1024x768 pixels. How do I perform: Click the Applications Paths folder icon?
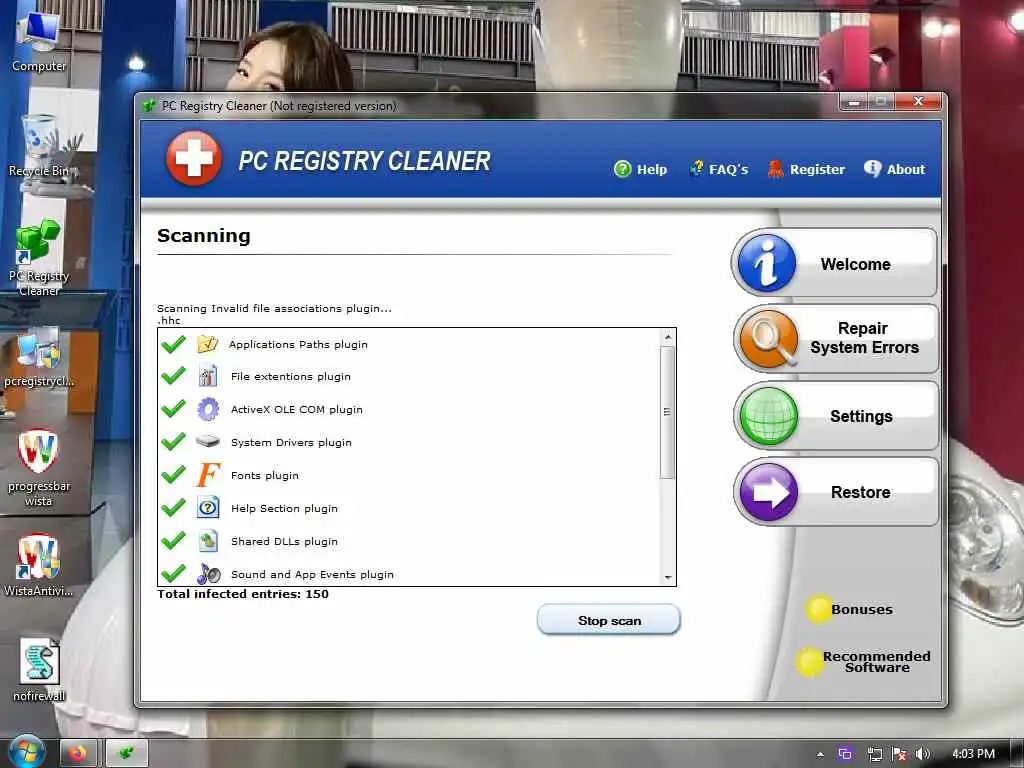pyautogui.click(x=208, y=344)
